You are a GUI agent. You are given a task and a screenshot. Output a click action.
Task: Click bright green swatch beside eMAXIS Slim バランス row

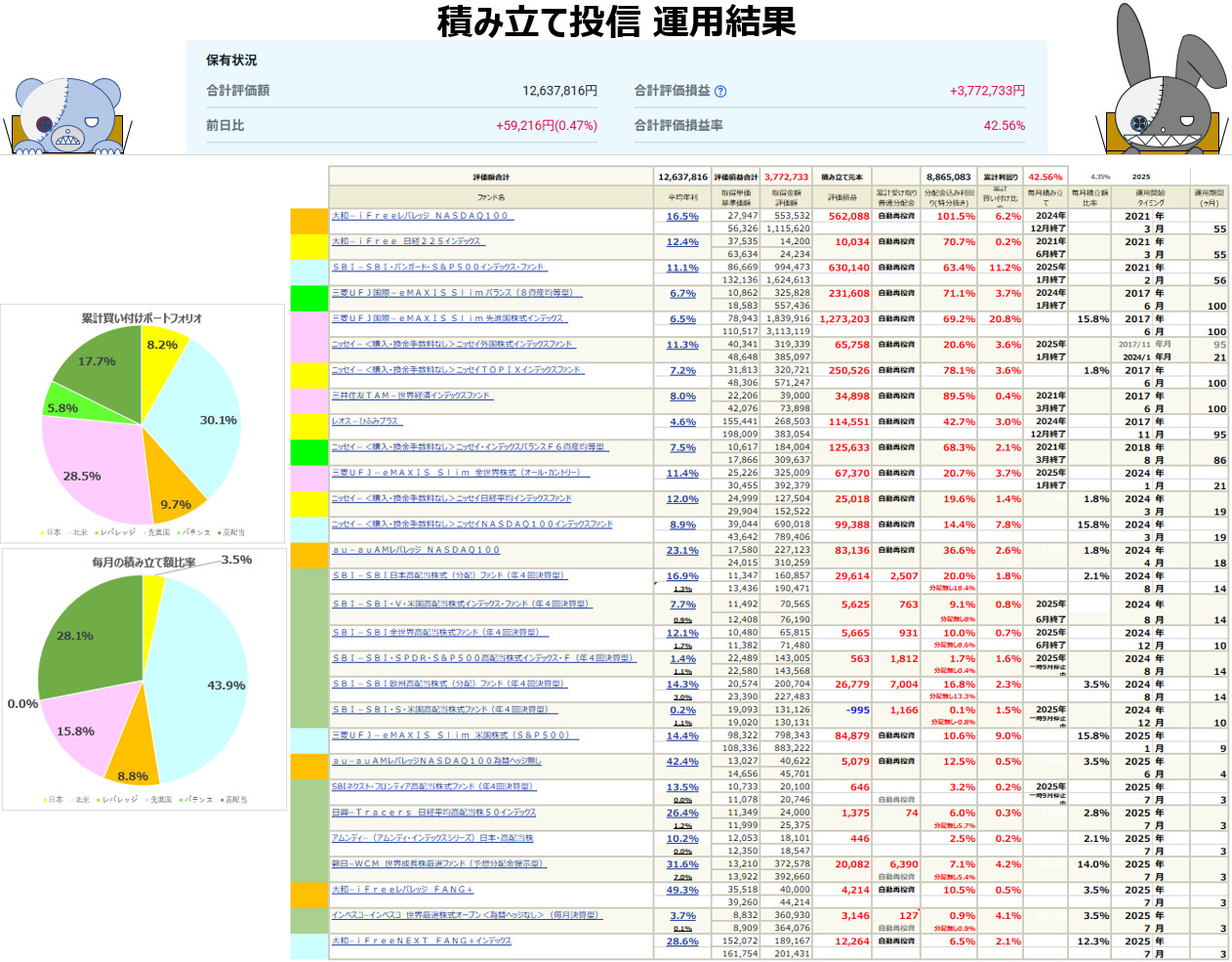pyautogui.click(x=308, y=299)
